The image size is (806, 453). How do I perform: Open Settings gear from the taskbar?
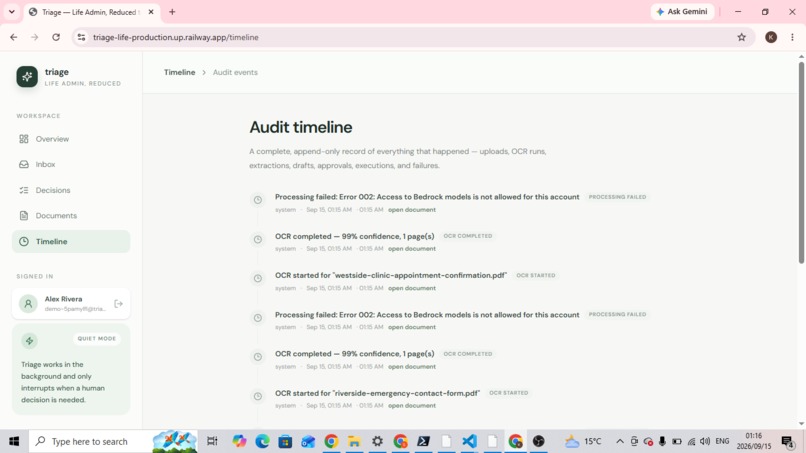[x=377, y=441]
